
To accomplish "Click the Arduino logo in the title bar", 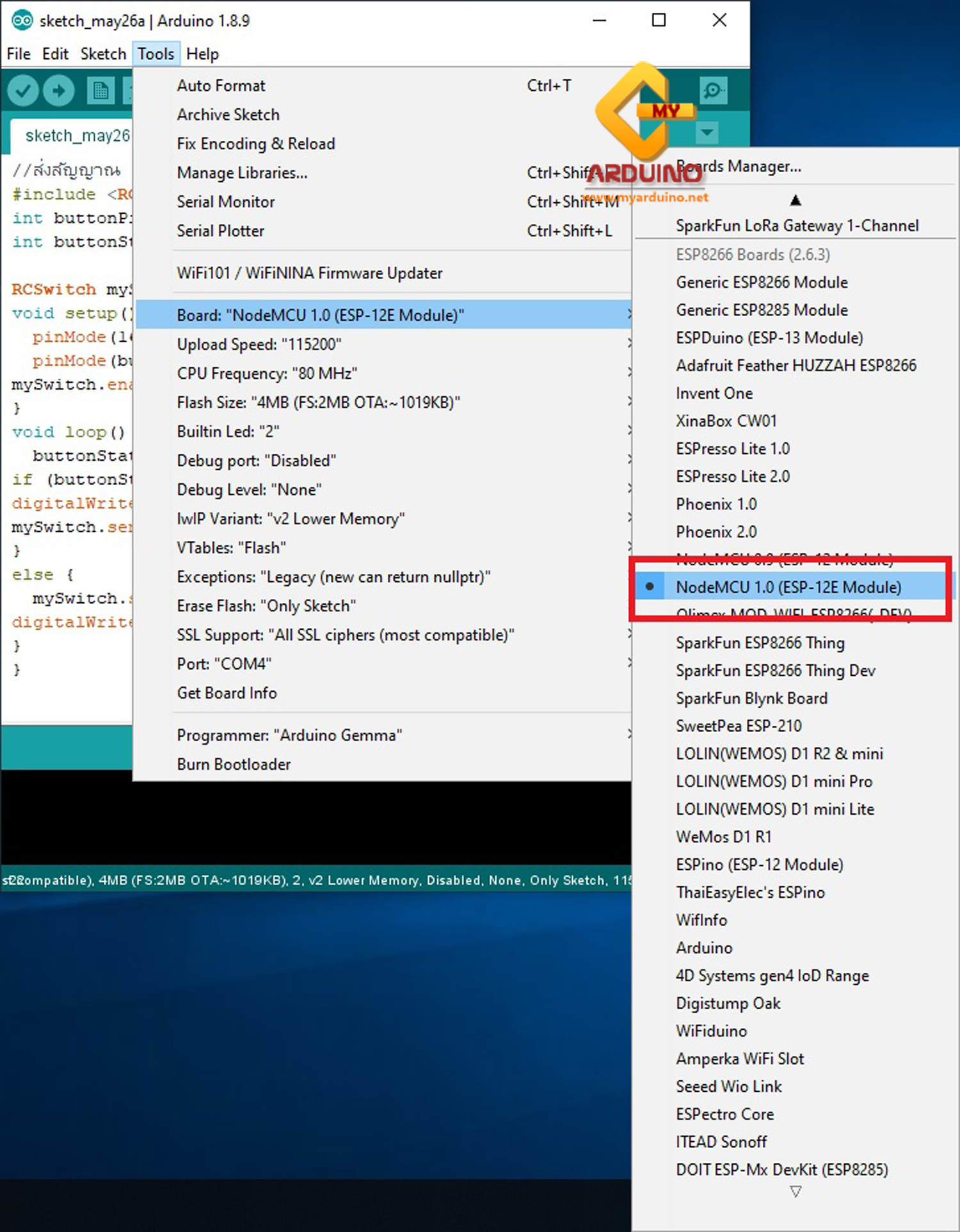I will coord(22,20).
